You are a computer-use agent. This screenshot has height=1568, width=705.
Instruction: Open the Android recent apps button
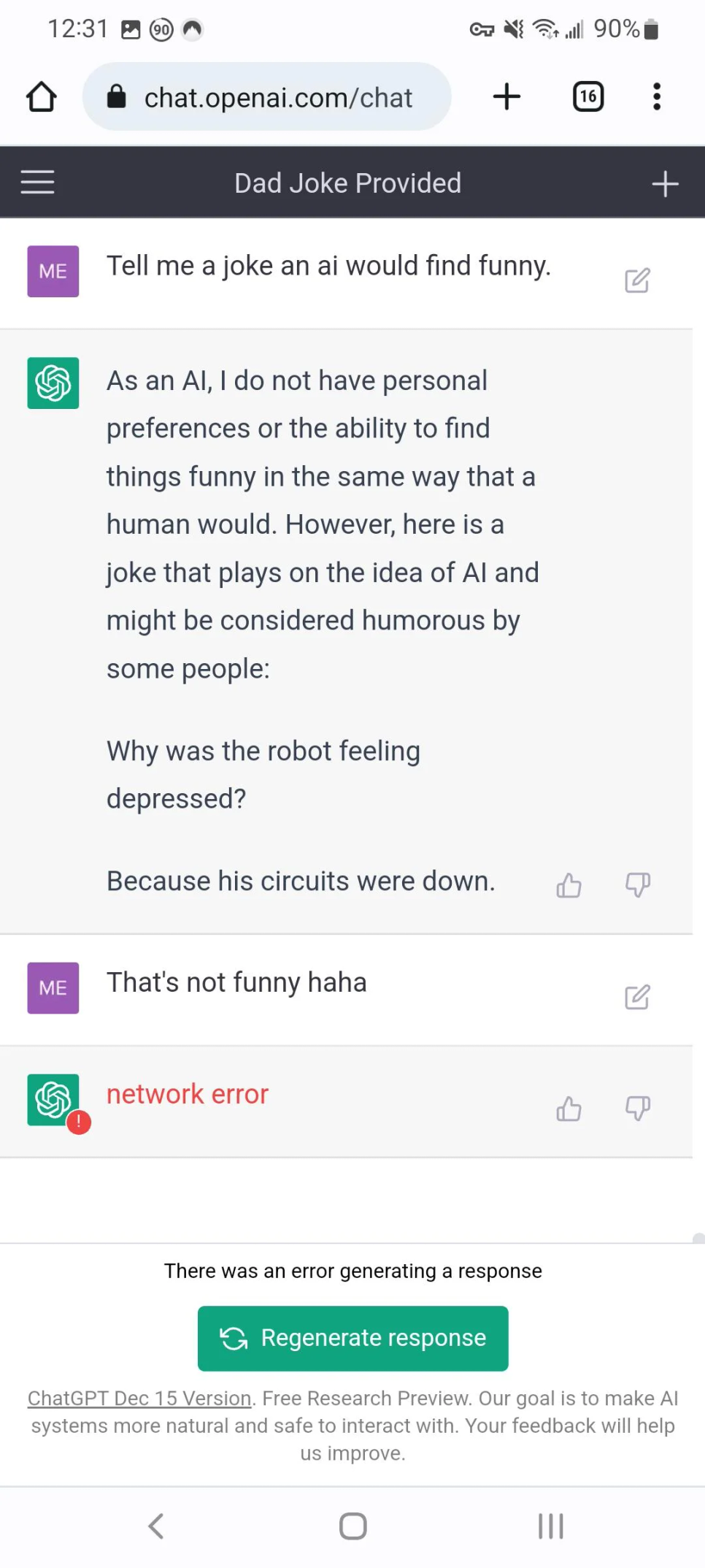tap(551, 1526)
